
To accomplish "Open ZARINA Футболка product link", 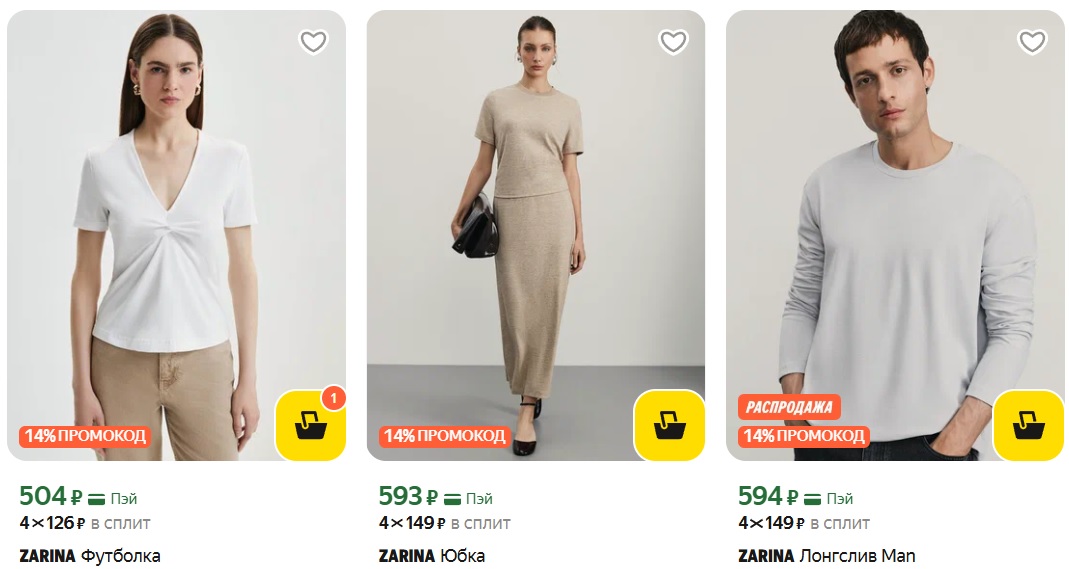I will [90, 556].
